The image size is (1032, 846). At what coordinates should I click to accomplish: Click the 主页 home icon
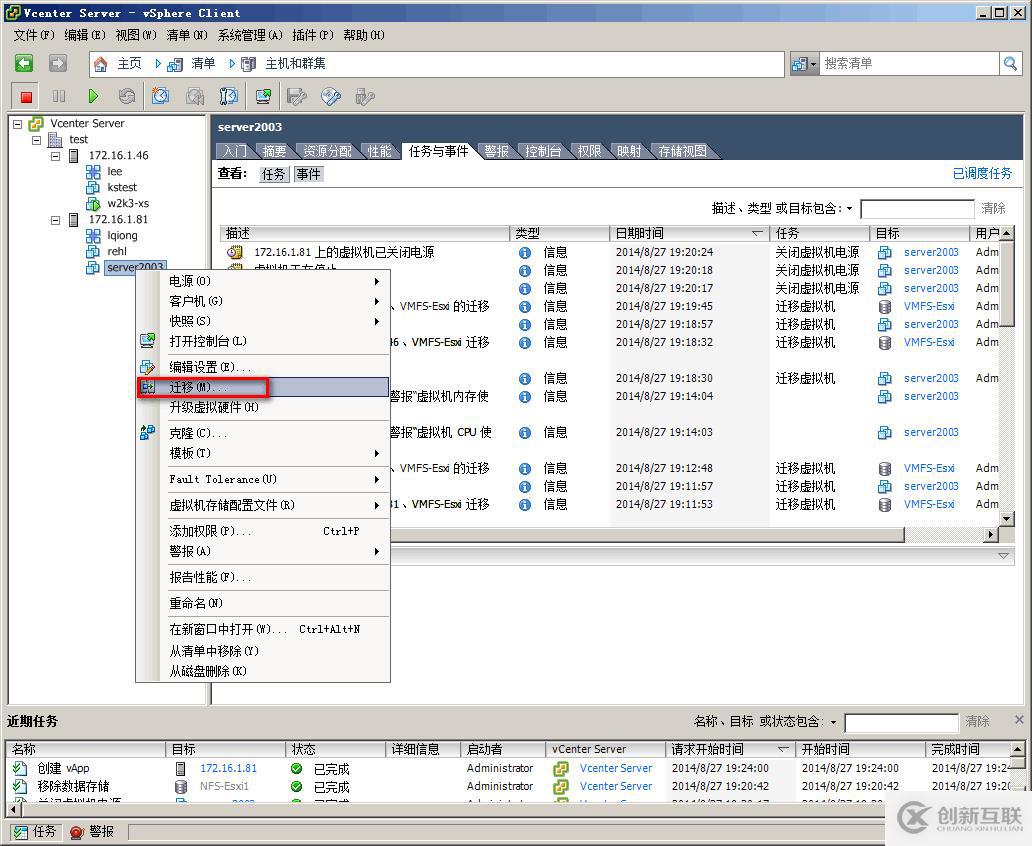[x=100, y=63]
